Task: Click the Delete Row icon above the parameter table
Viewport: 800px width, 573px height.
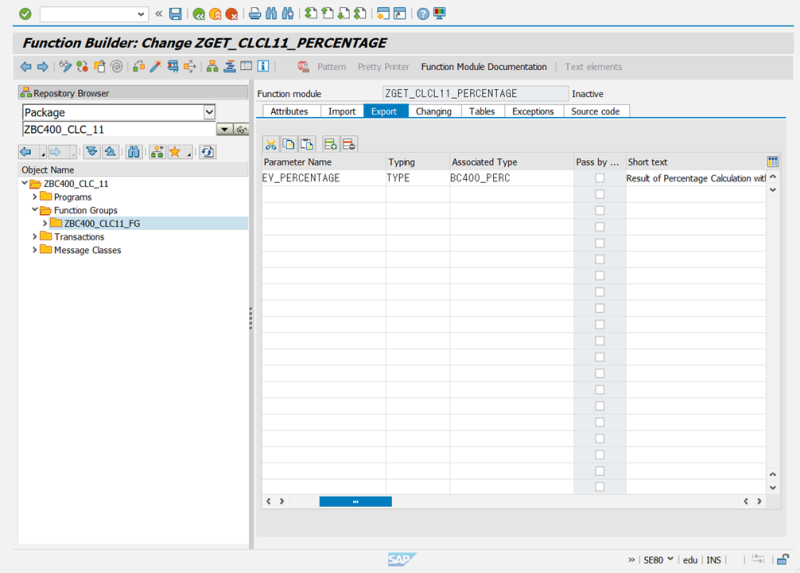Action: [x=348, y=144]
